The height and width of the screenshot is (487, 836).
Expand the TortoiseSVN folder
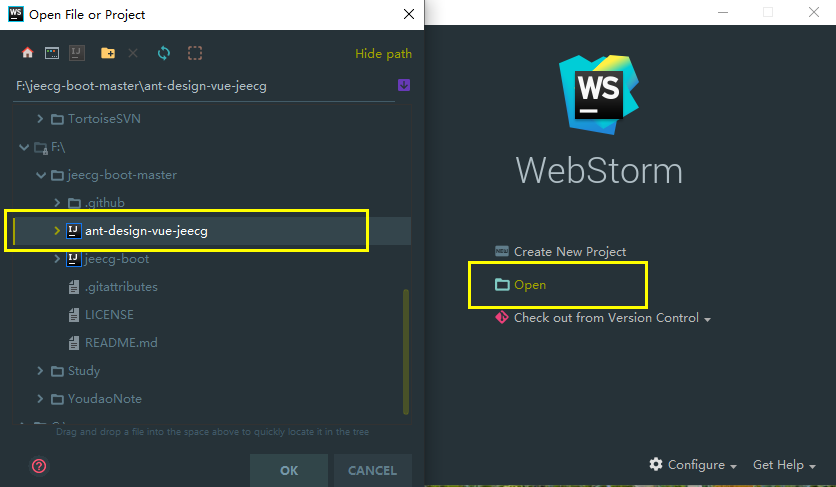(40, 118)
